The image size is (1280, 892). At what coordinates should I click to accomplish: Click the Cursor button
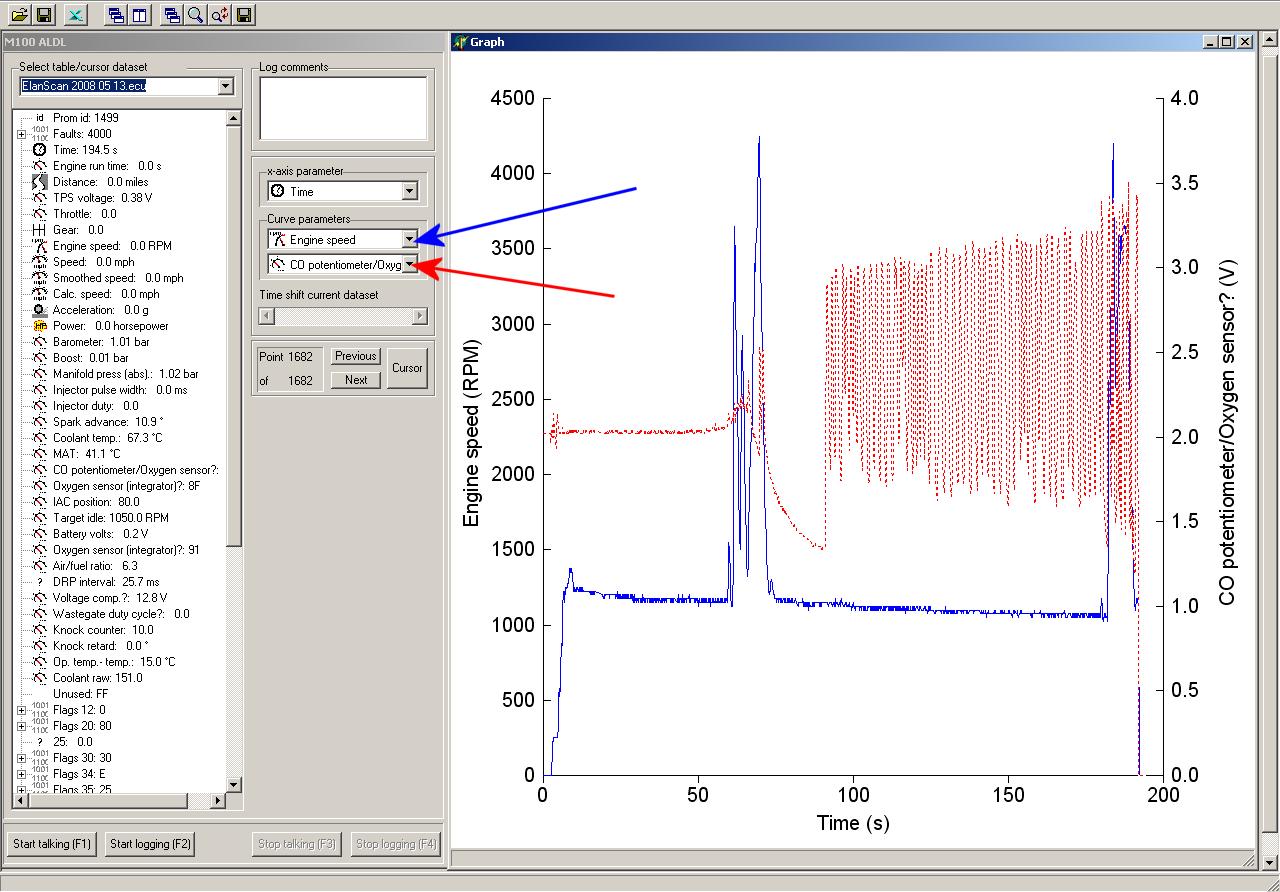pyautogui.click(x=407, y=368)
